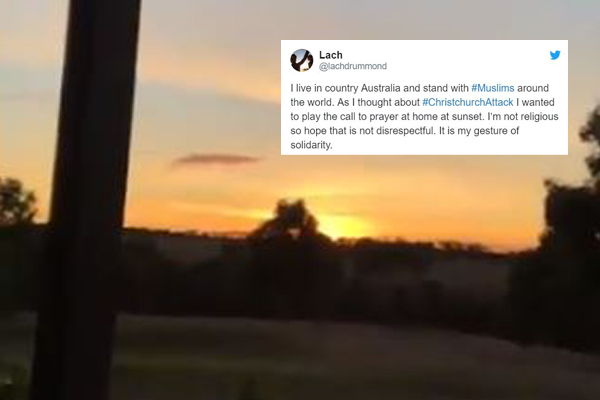Click the display name Lach
Image resolution: width=600 pixels, height=400 pixels.
coord(331,55)
